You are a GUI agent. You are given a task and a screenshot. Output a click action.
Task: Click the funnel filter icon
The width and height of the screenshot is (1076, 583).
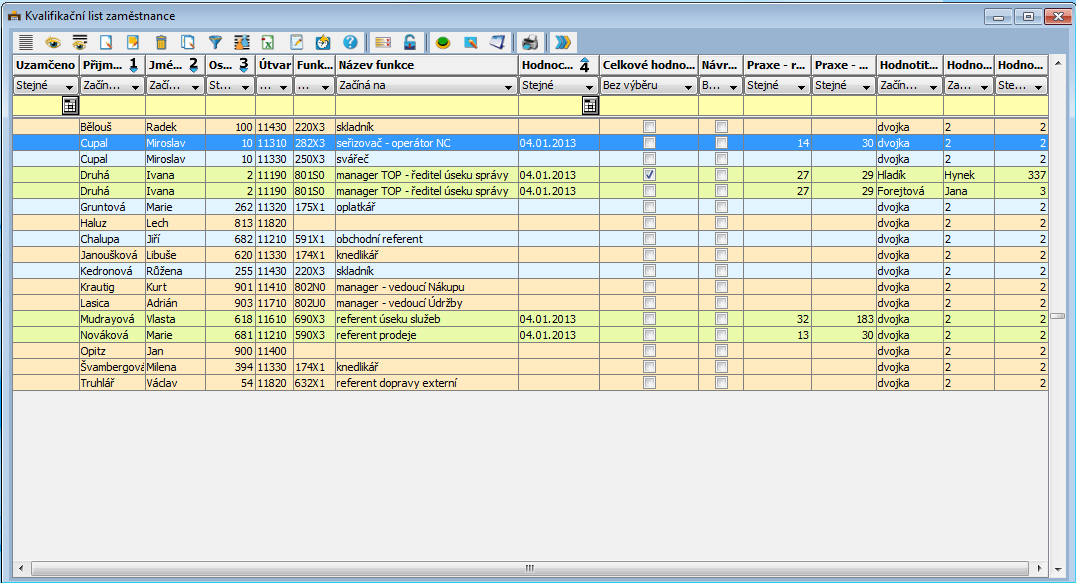click(x=214, y=42)
